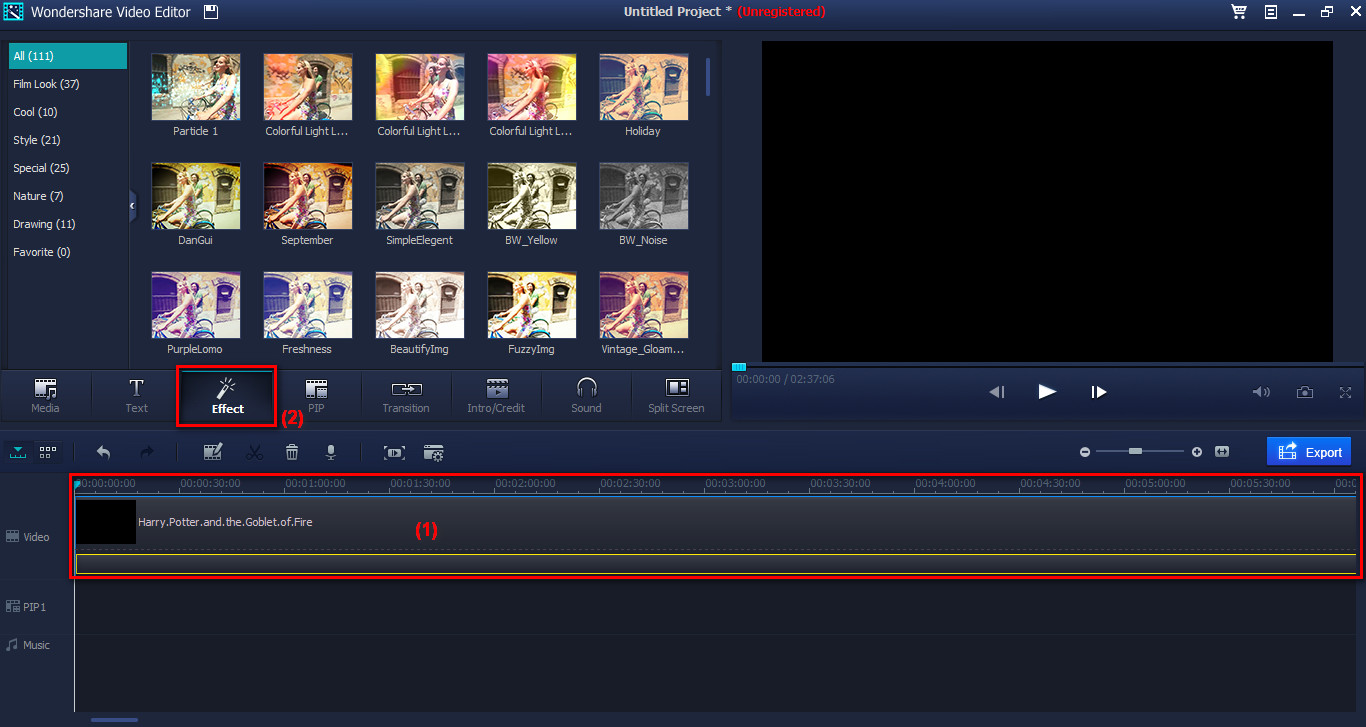Collapse the effects library panel

point(131,206)
